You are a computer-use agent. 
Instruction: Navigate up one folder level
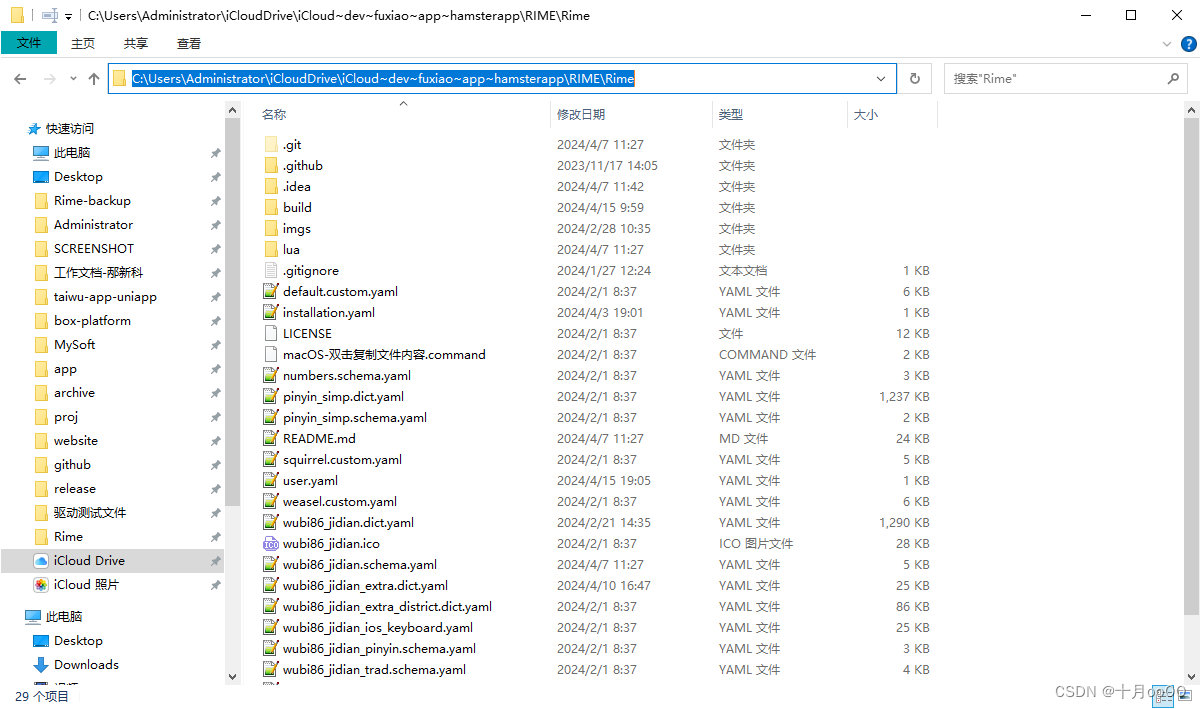coord(93,78)
